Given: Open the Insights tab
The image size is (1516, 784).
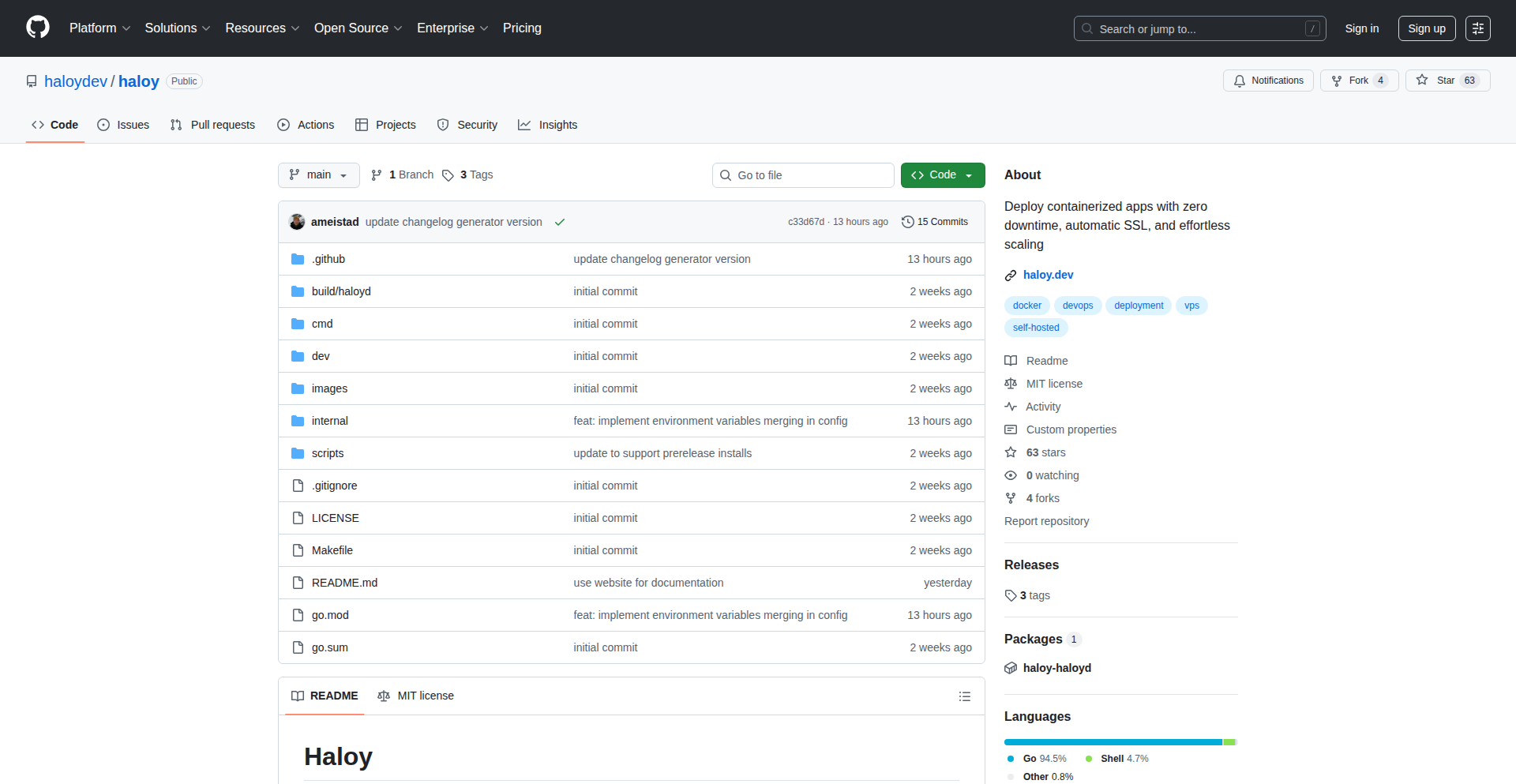Looking at the screenshot, I should click(x=547, y=125).
